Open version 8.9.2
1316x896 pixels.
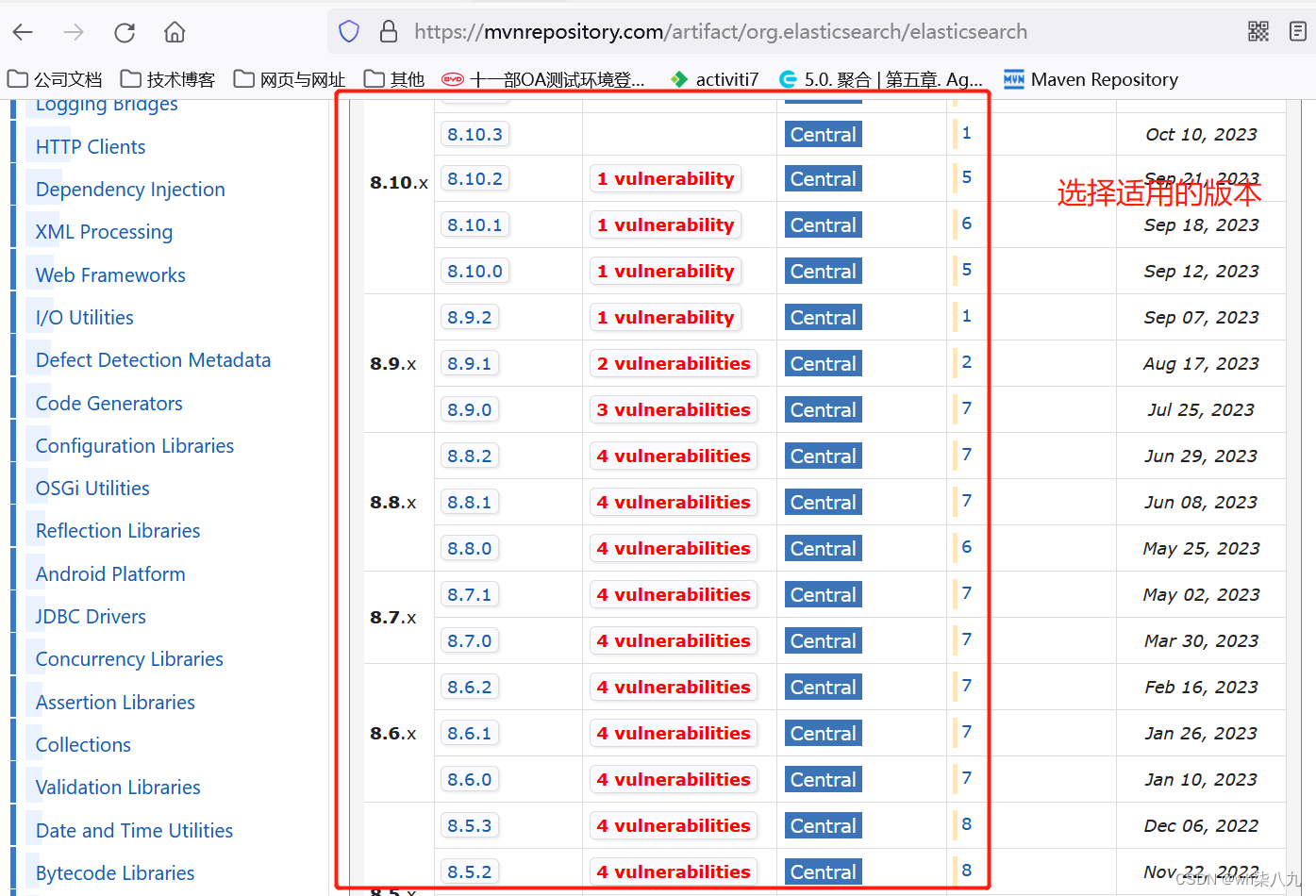tap(470, 317)
